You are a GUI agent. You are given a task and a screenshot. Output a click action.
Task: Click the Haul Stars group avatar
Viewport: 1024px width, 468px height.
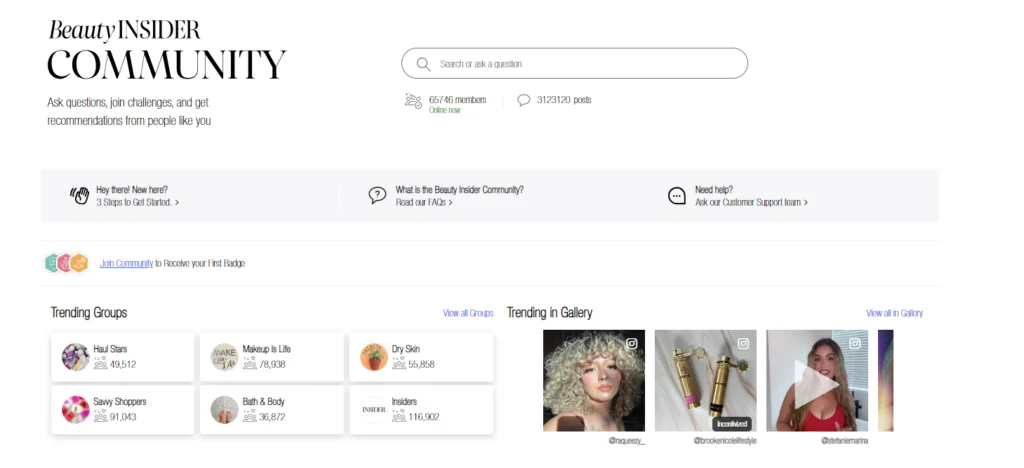coord(76,357)
